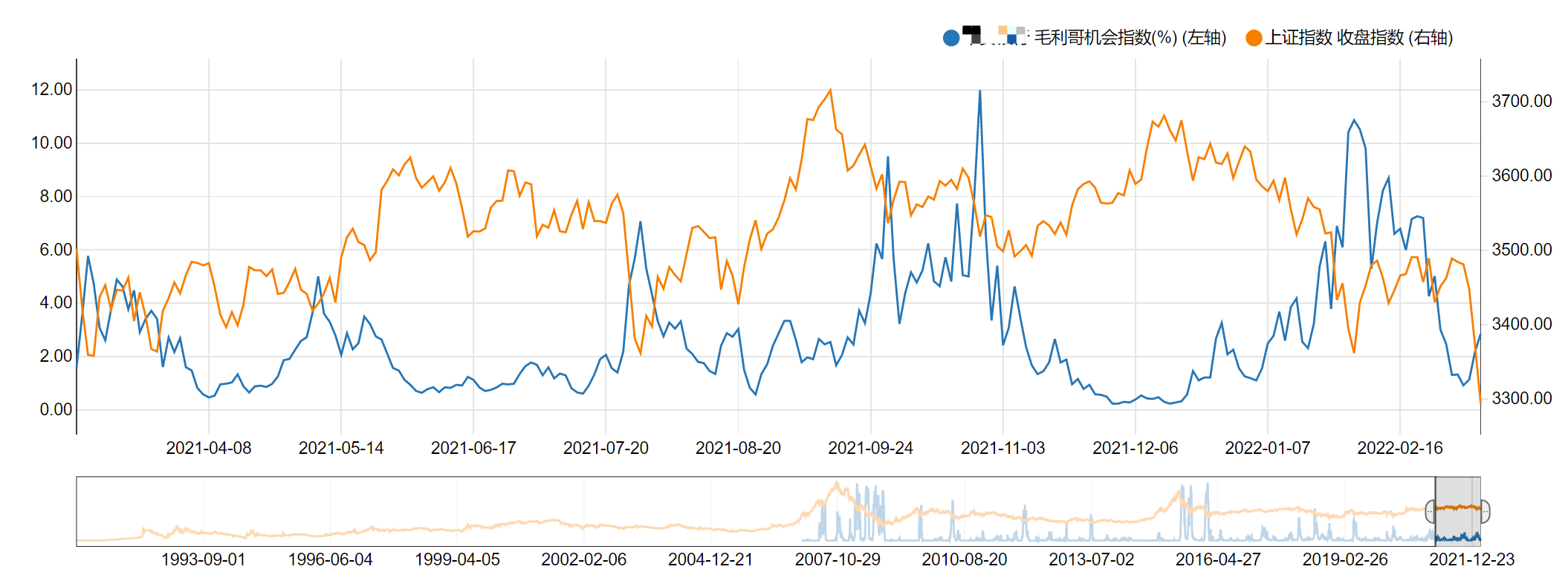This screenshot has height=578, width=1568.
Task: Click the 2021-09-24 x-axis date label
Action: (870, 448)
